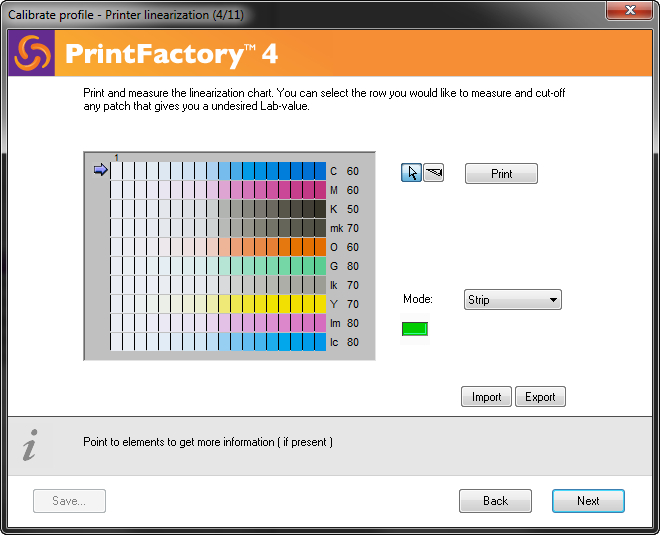Click the last green patch in row G
Viewport: 660px width, 535px height.
(320, 266)
